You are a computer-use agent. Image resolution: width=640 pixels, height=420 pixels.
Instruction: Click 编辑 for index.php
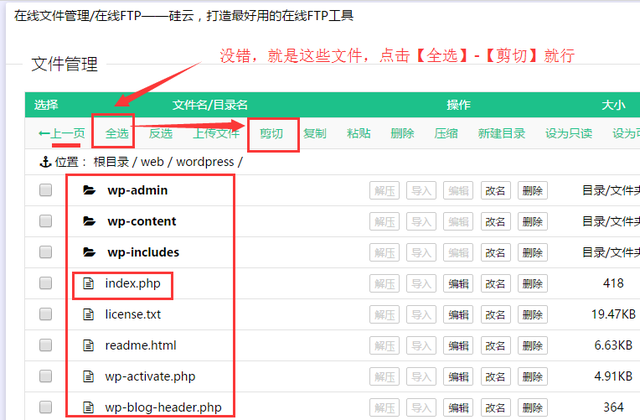click(458, 284)
